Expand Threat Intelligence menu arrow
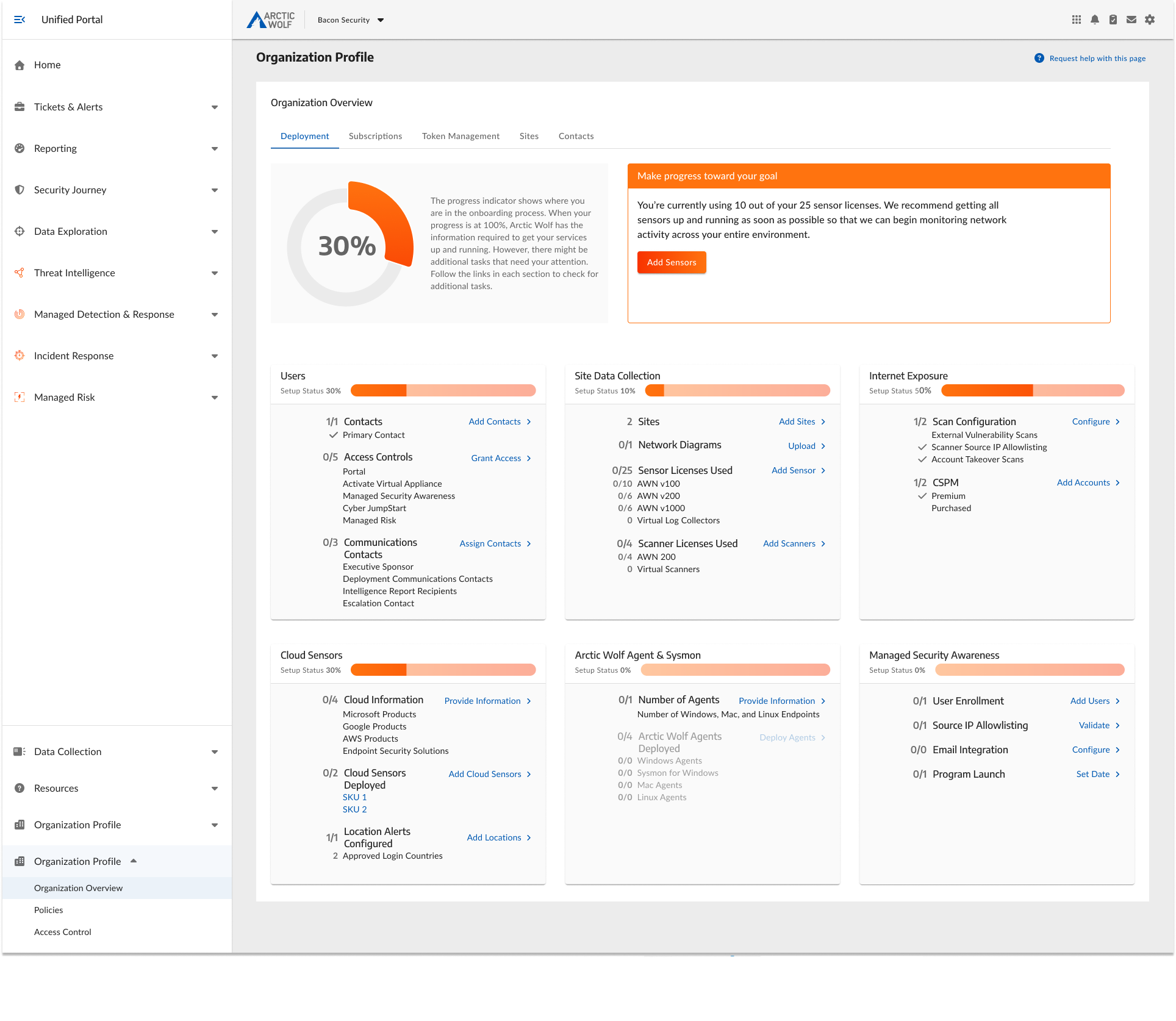The width and height of the screenshot is (1176, 1021). coord(215,273)
